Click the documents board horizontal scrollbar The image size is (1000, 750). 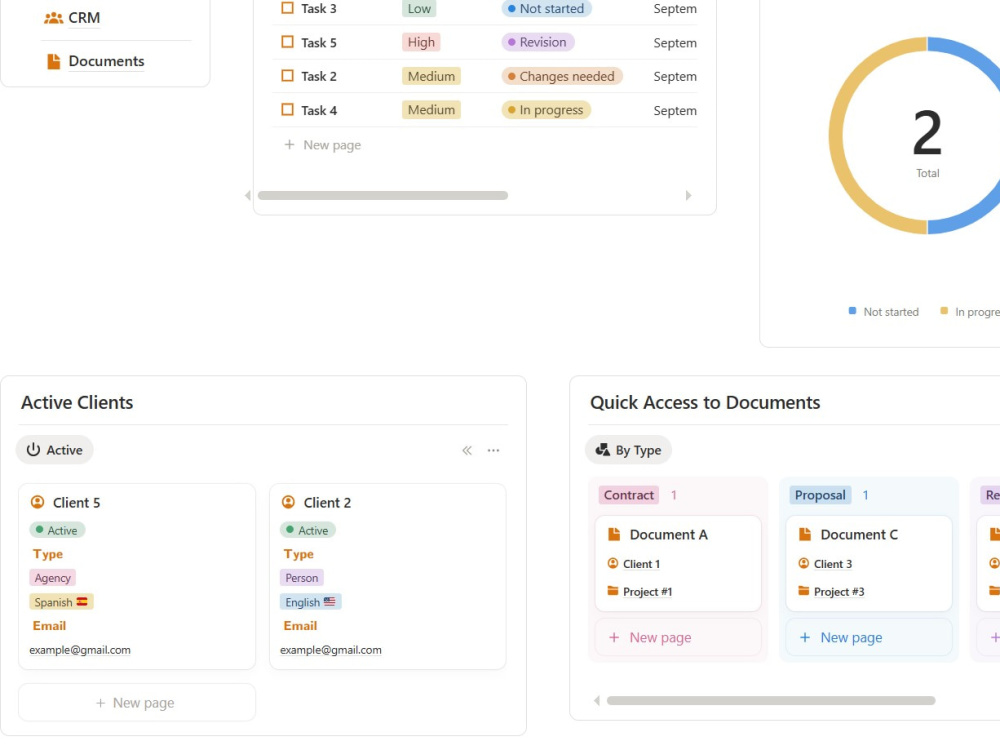(x=771, y=700)
